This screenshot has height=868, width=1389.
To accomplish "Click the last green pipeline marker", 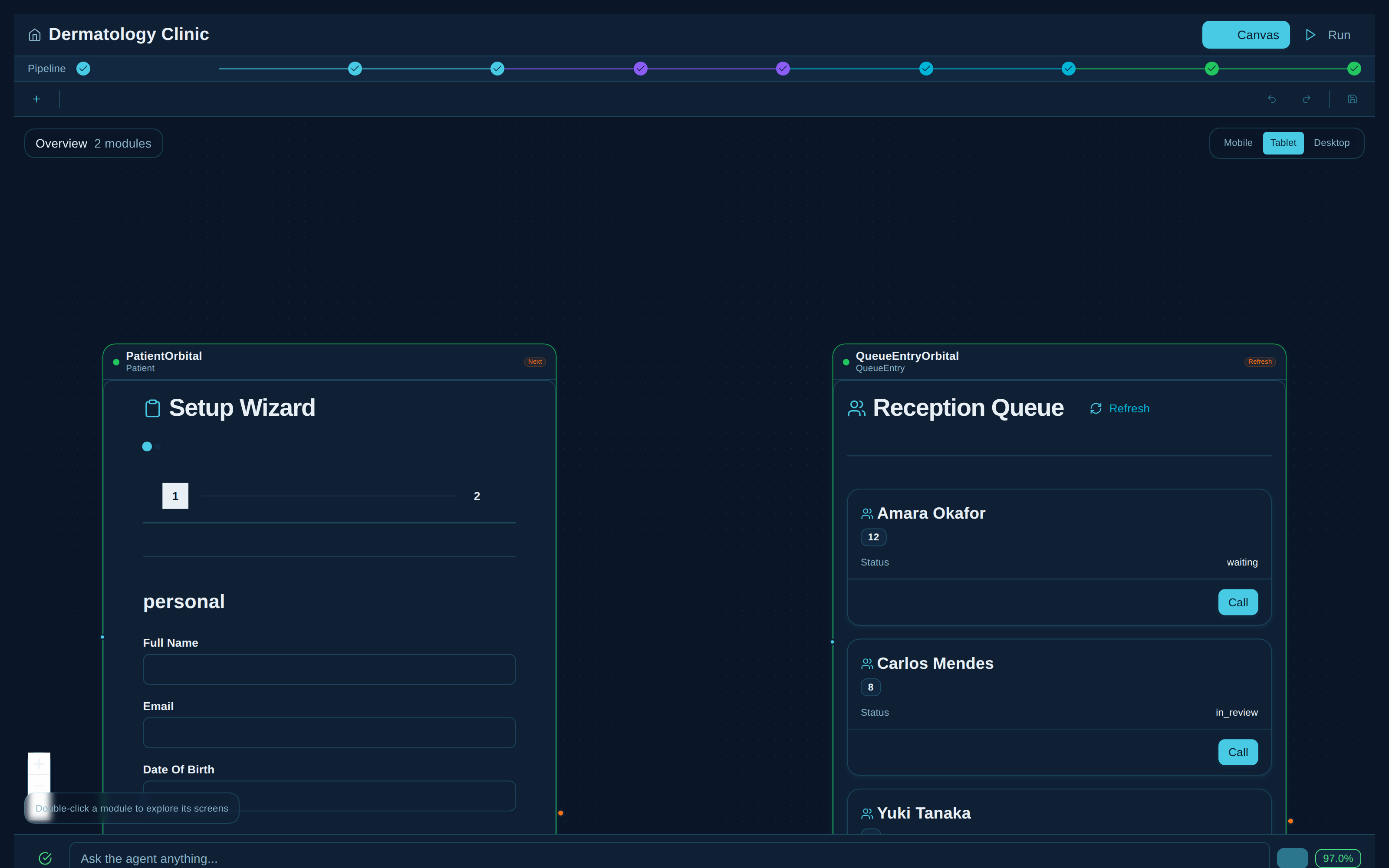I will coord(1354,69).
